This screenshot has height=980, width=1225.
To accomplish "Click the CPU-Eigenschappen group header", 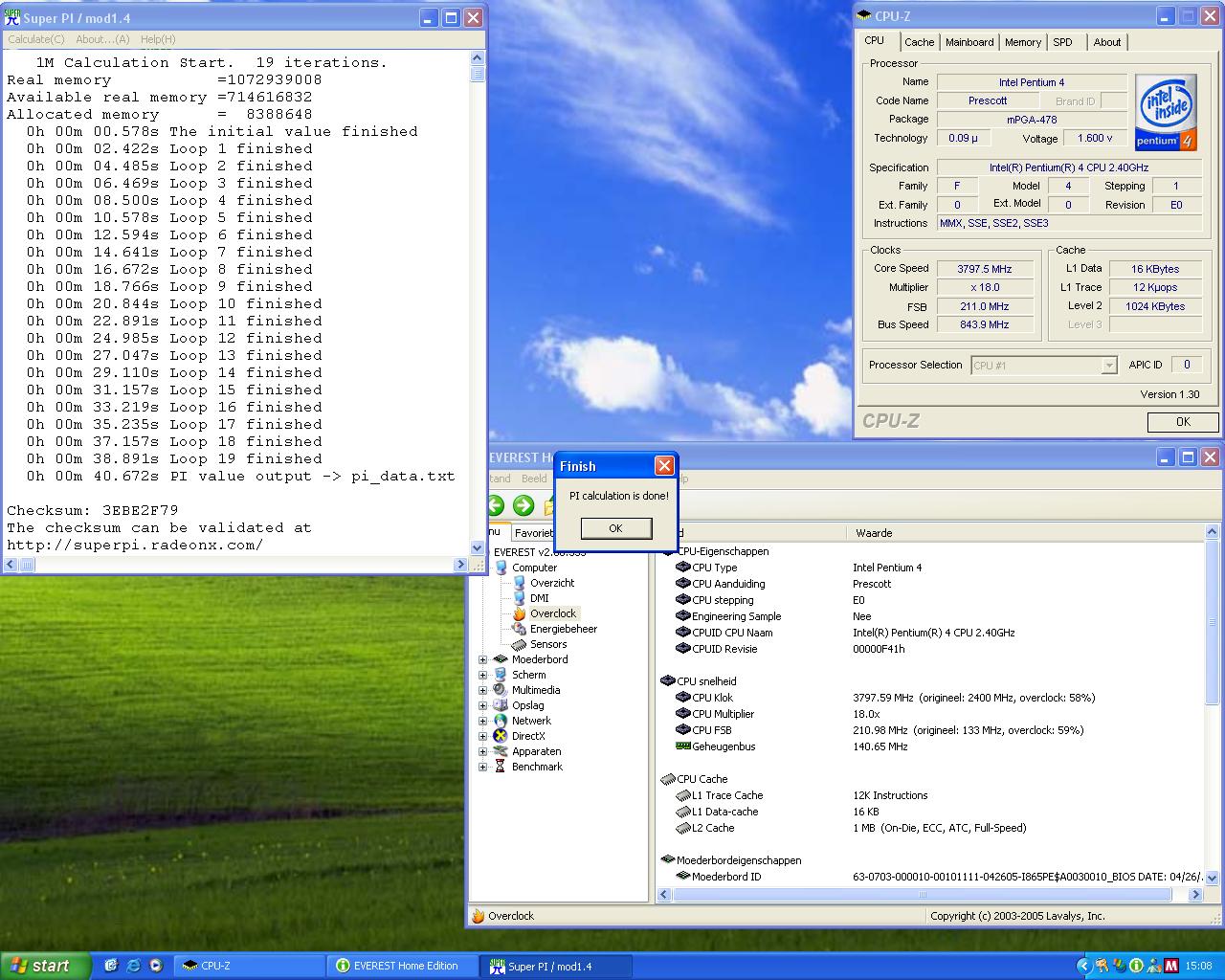I will [723, 551].
